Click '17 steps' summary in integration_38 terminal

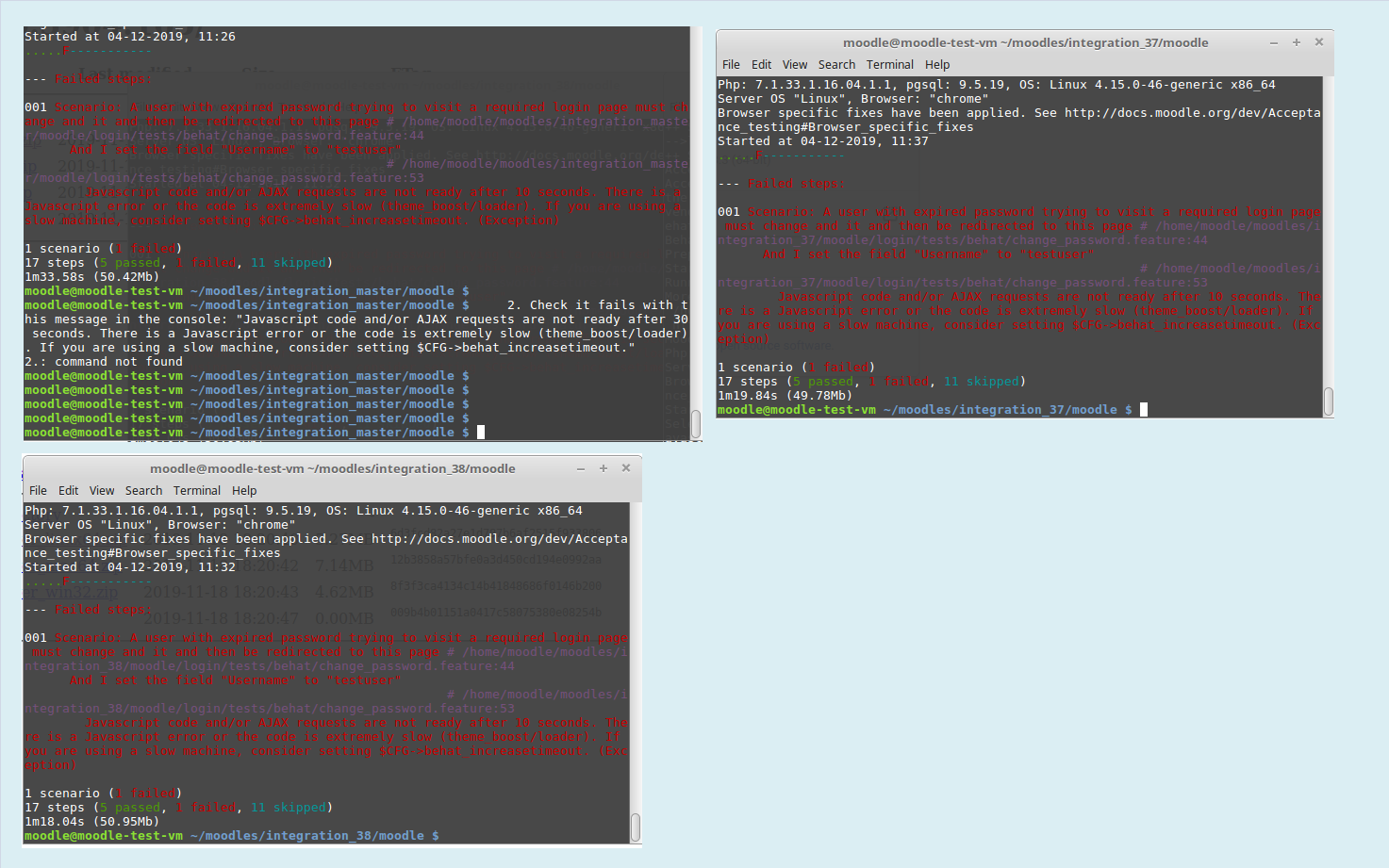(178, 808)
